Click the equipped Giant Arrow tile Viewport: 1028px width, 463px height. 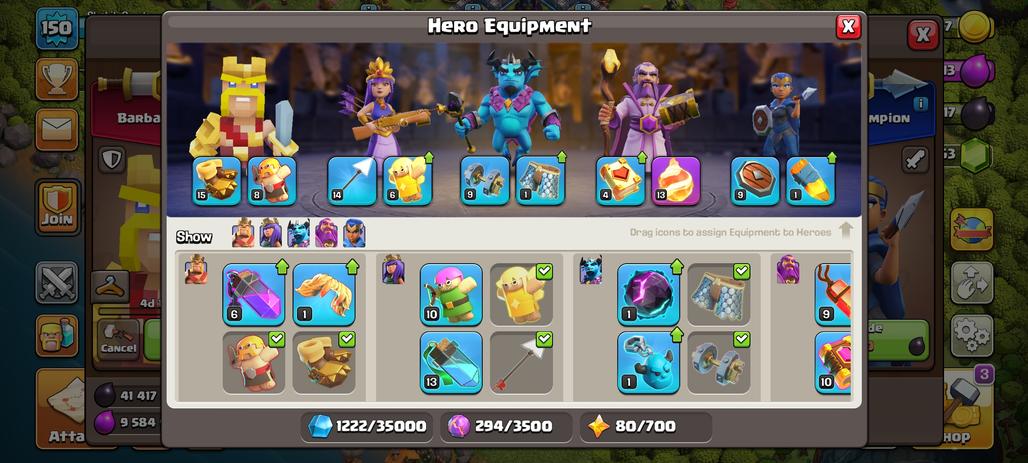point(521,363)
